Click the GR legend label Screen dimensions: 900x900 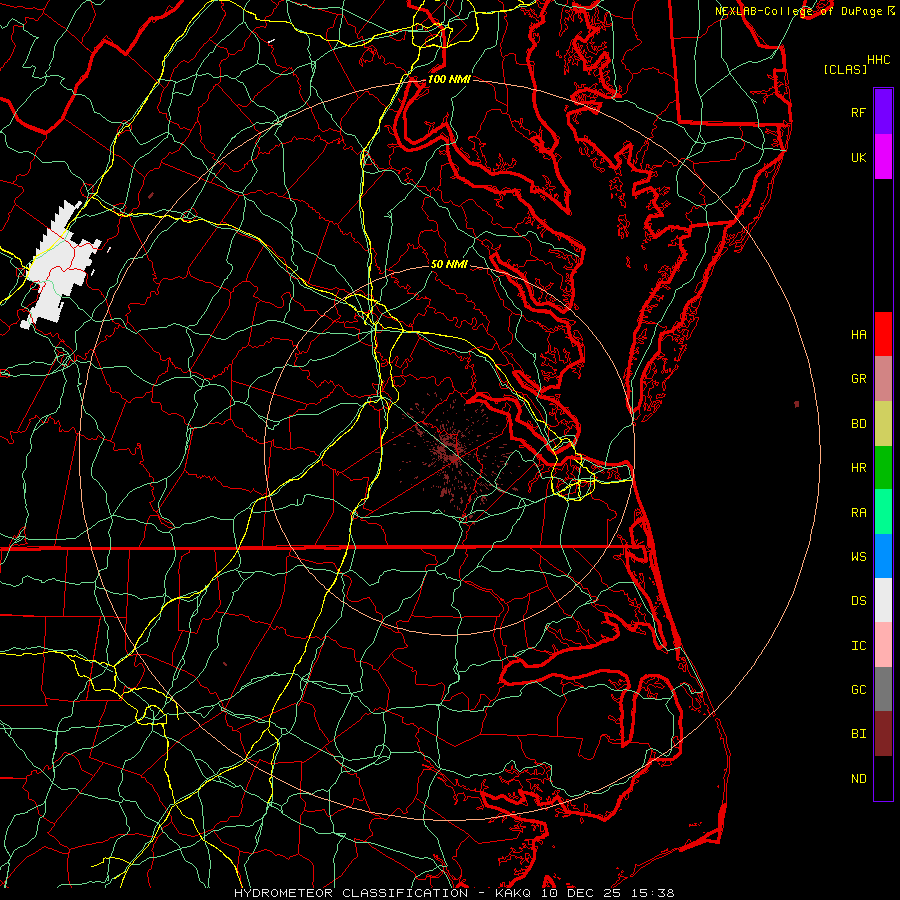(858, 379)
